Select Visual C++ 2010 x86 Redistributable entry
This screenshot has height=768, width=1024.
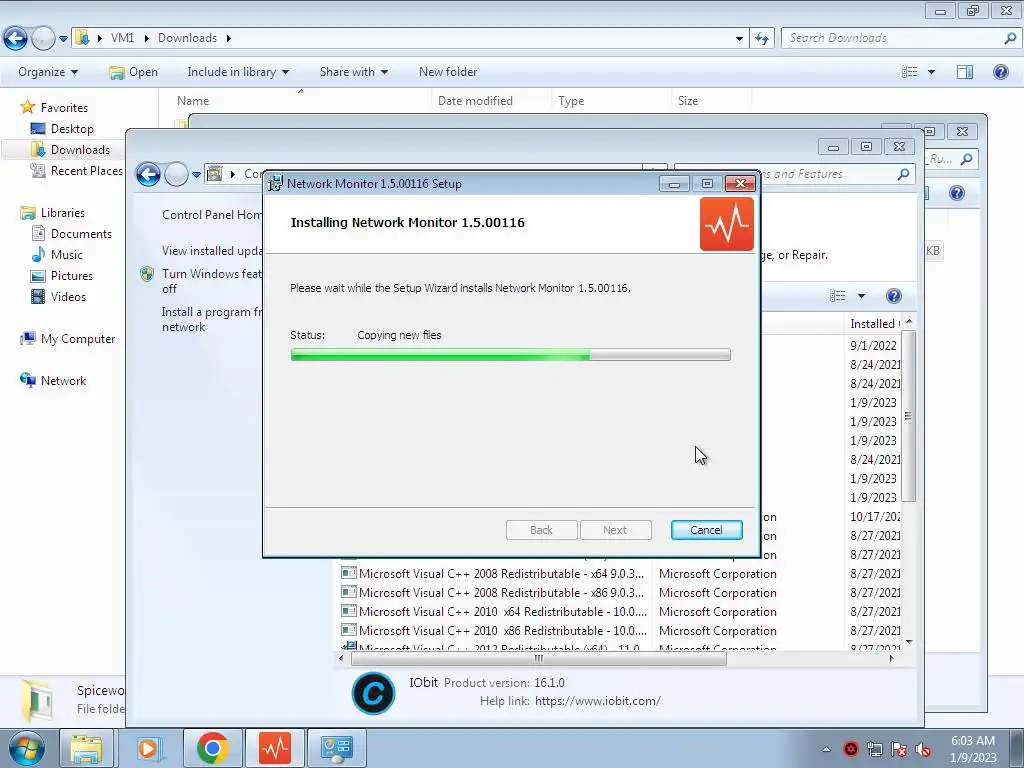click(503, 631)
